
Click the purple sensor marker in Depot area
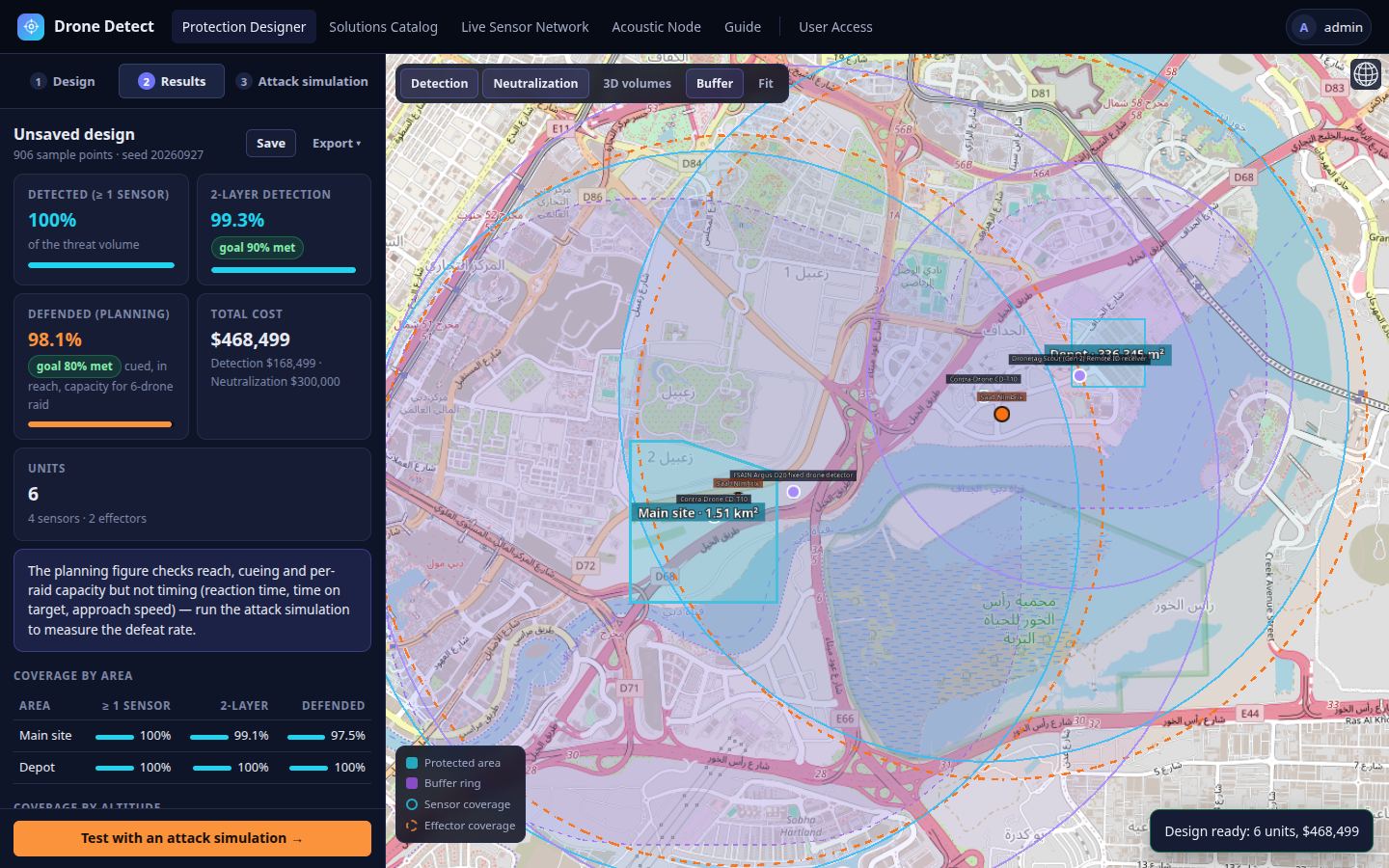tap(1079, 376)
